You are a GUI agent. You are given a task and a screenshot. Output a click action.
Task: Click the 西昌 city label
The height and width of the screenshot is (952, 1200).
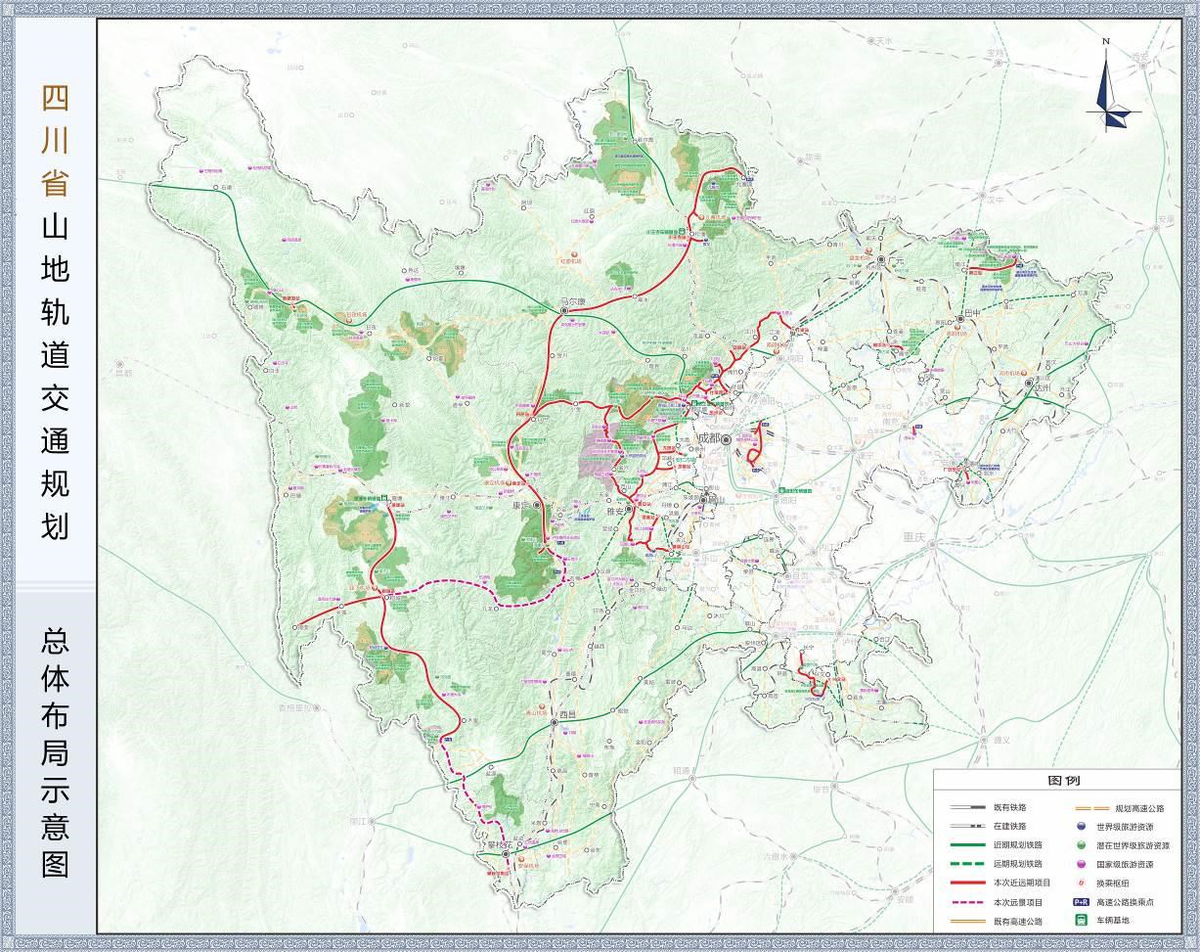click(569, 715)
